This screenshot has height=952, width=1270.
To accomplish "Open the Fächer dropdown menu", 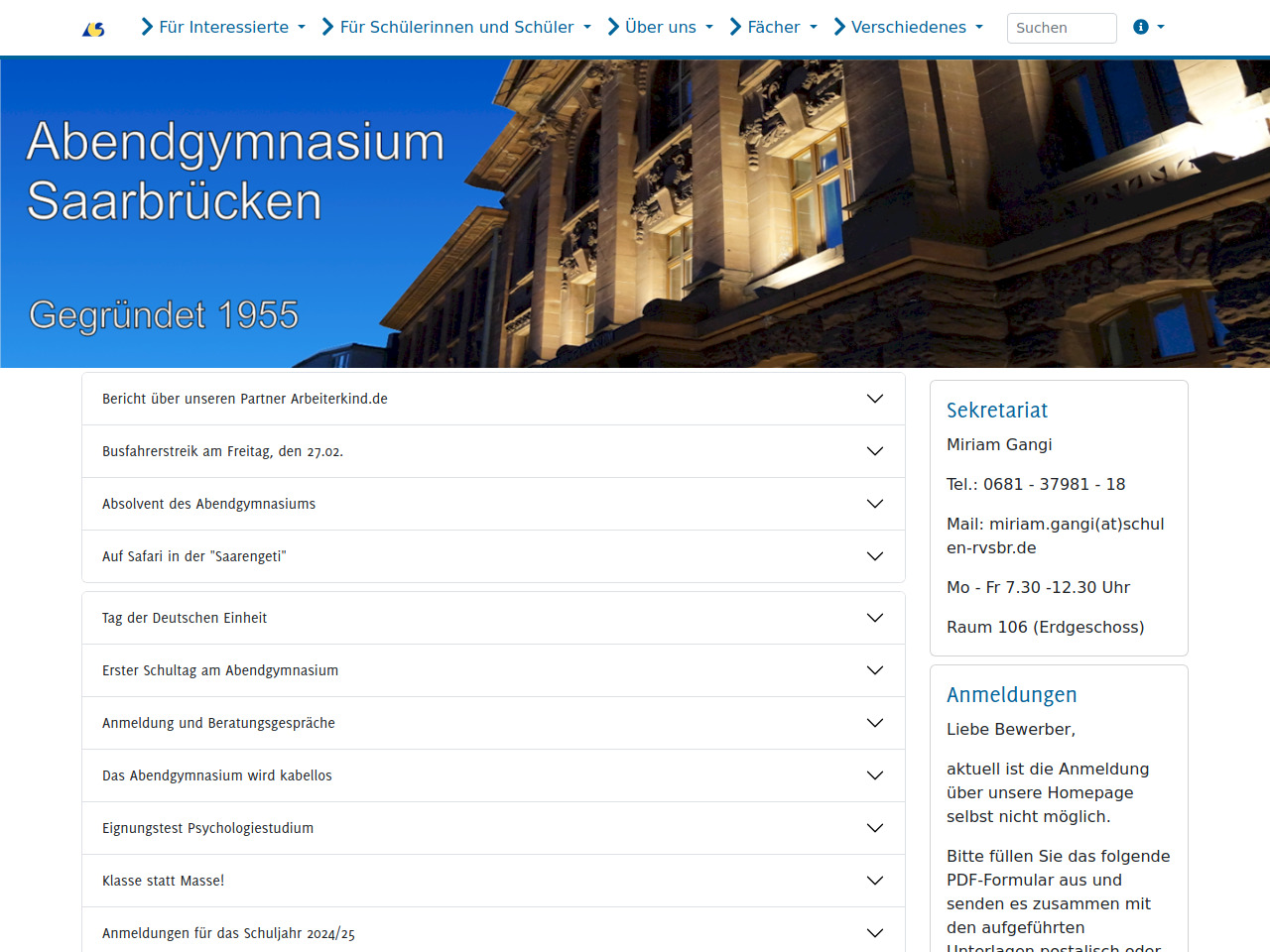I will [774, 27].
